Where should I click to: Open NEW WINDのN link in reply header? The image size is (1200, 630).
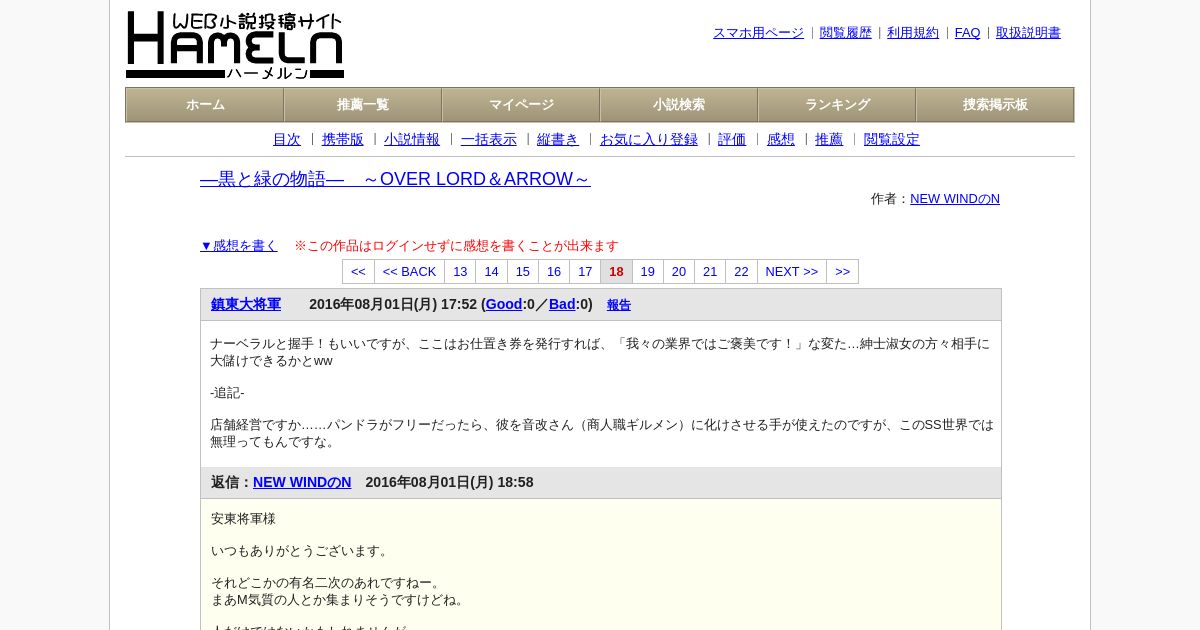tap(302, 482)
